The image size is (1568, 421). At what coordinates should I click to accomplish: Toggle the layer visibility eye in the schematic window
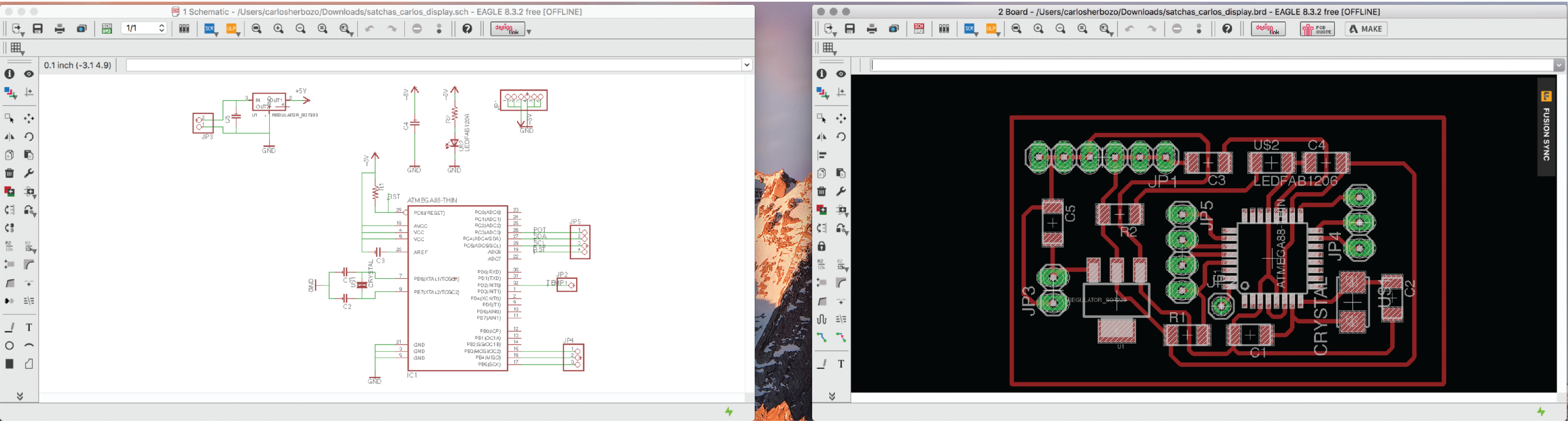click(x=29, y=74)
